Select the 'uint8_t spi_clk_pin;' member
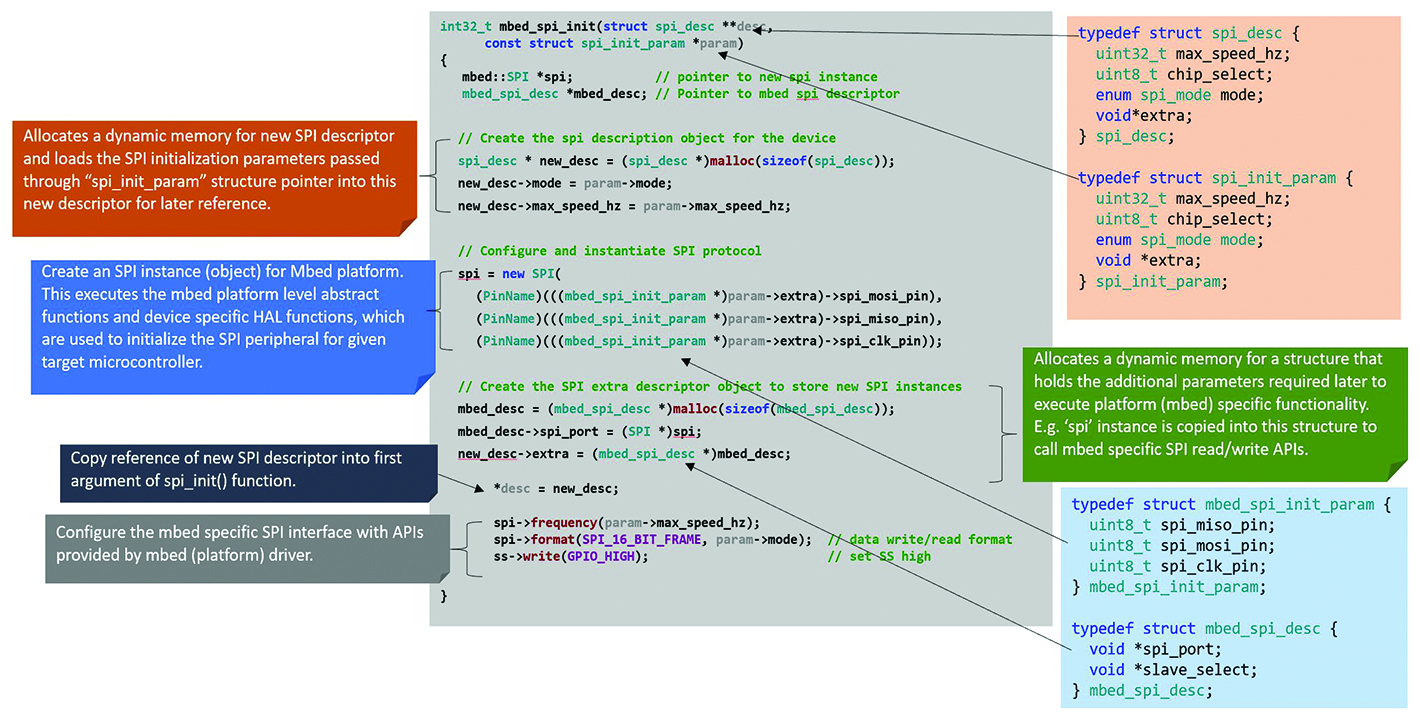Image resolution: width=1420 pixels, height=719 pixels. click(1178, 567)
